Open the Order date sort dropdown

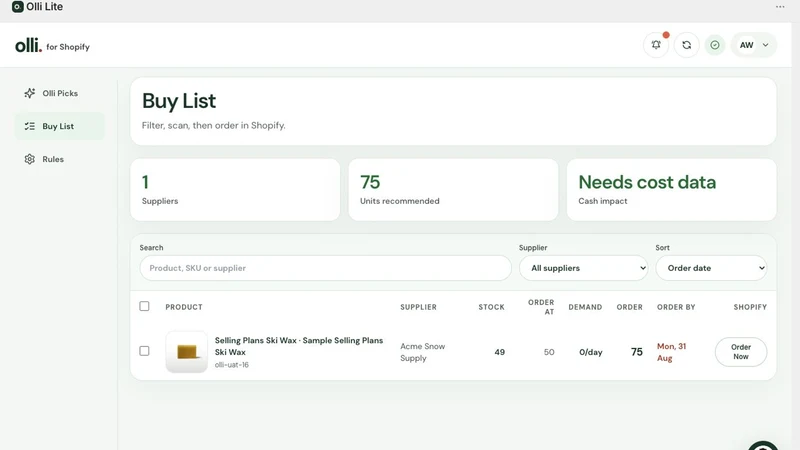pyautogui.click(x=711, y=268)
